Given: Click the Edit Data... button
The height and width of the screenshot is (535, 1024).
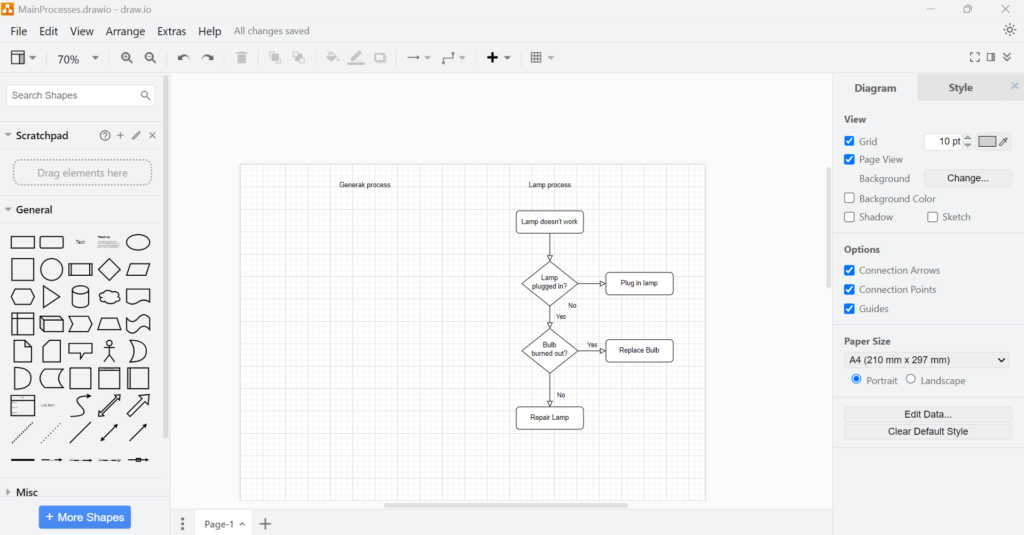Looking at the screenshot, I should [x=927, y=414].
